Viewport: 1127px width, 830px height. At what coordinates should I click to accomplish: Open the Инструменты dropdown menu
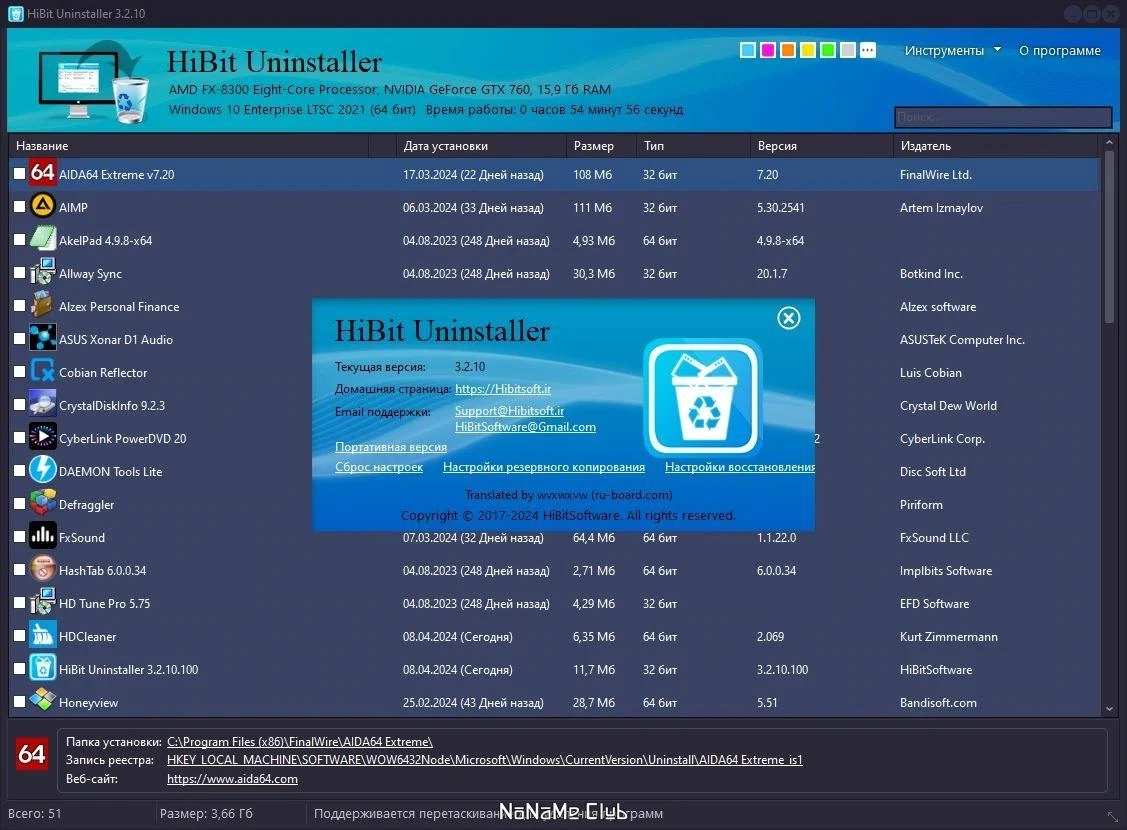pos(952,50)
